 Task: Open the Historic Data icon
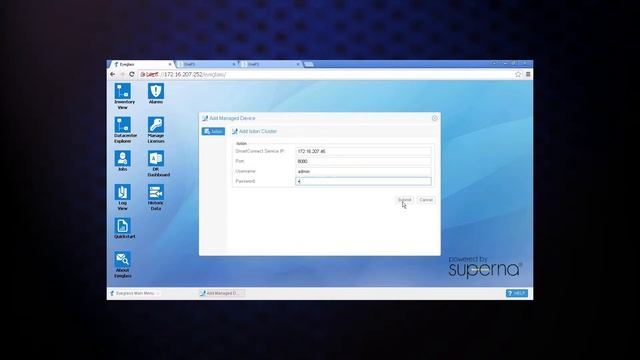tap(156, 192)
